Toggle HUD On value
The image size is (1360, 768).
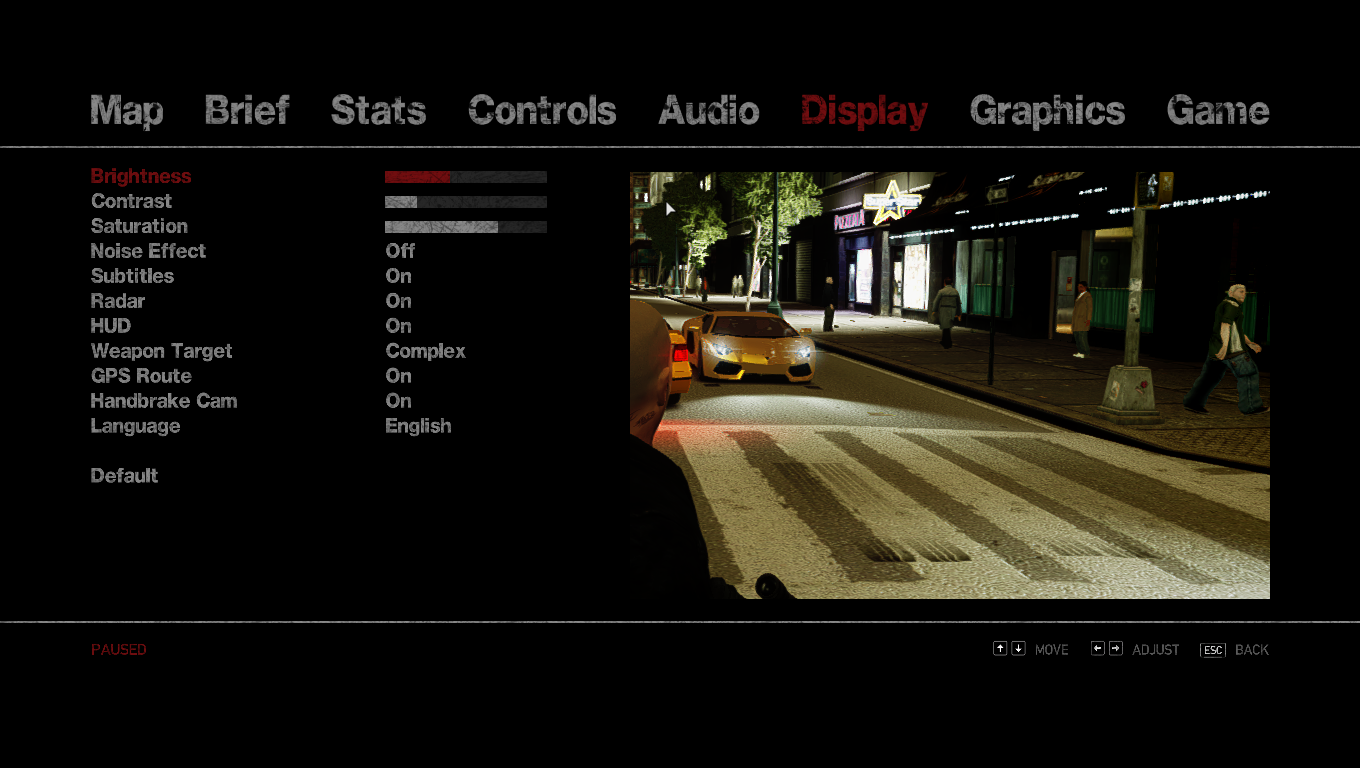[399, 326]
